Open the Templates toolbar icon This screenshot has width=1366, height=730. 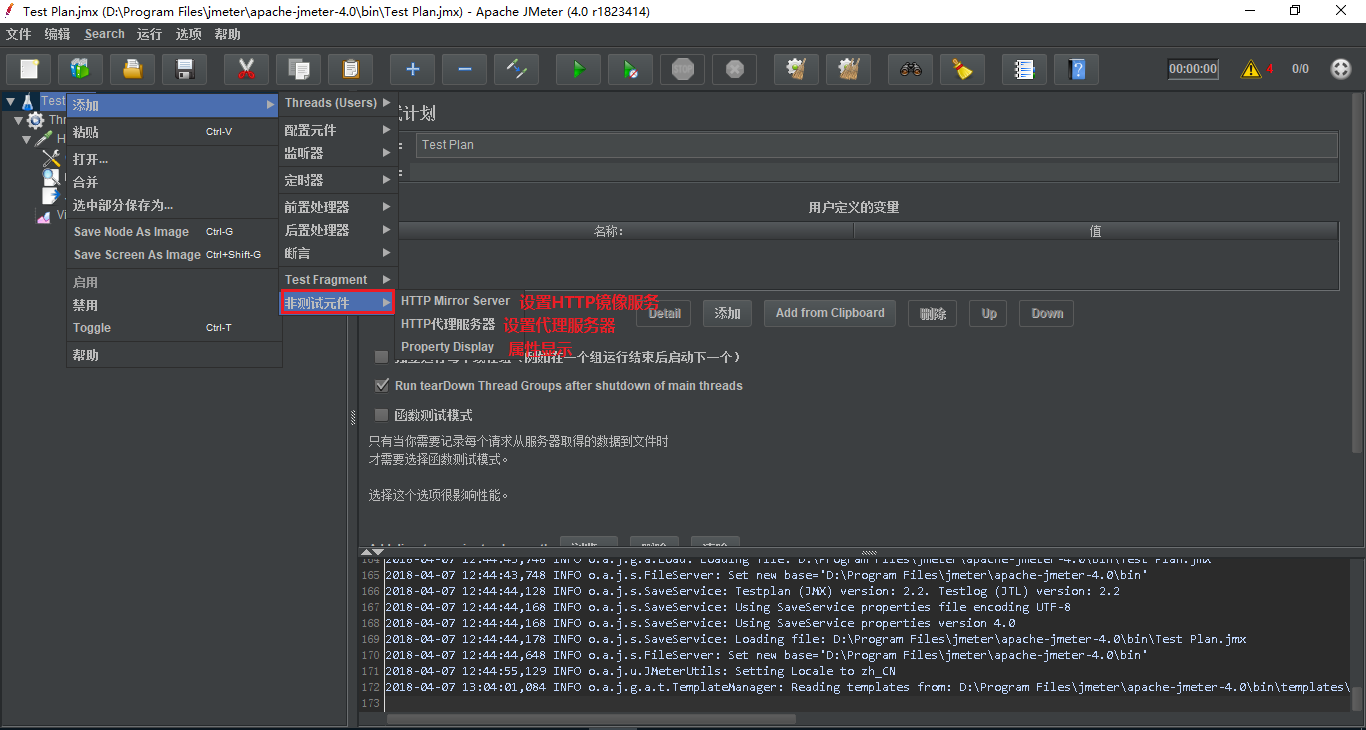point(81,69)
